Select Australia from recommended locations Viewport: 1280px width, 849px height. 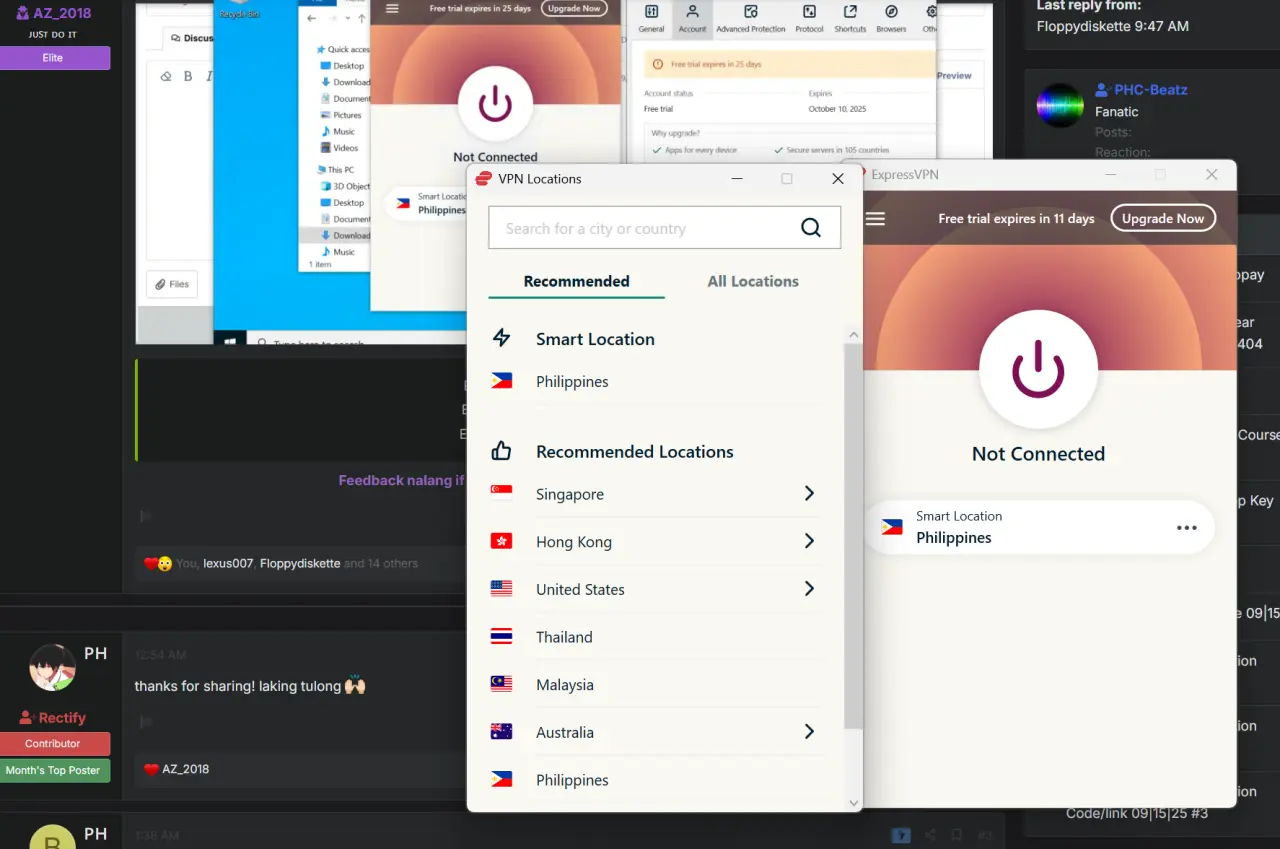(x=565, y=733)
